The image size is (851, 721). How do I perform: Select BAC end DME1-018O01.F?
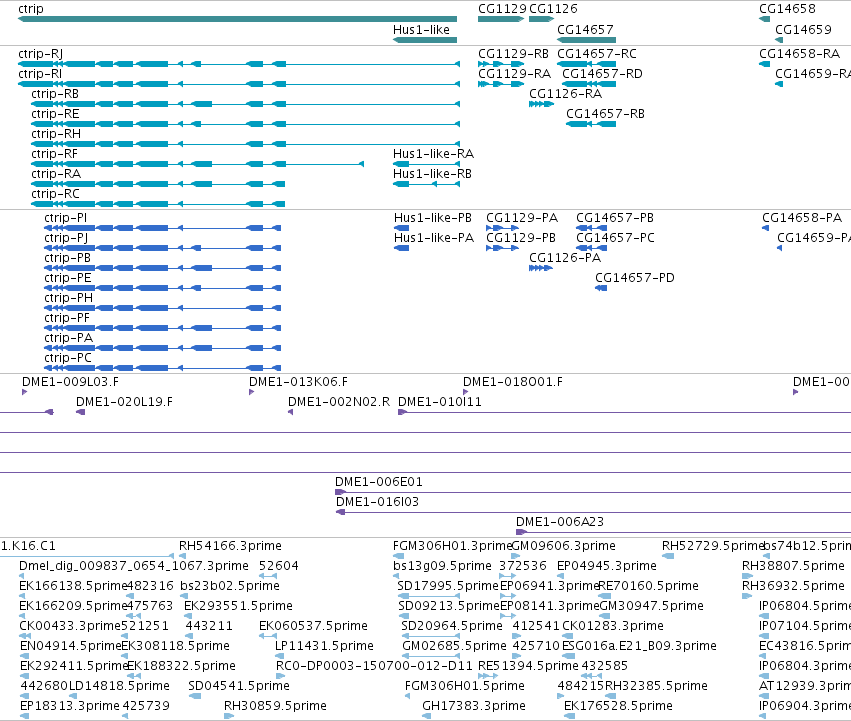[512, 382]
